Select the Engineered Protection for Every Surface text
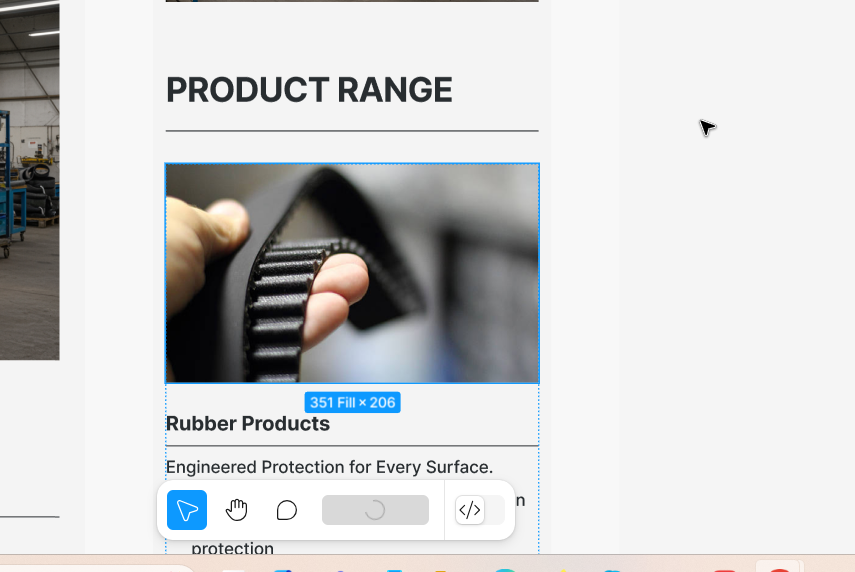The width and height of the screenshot is (855, 572). 329,467
